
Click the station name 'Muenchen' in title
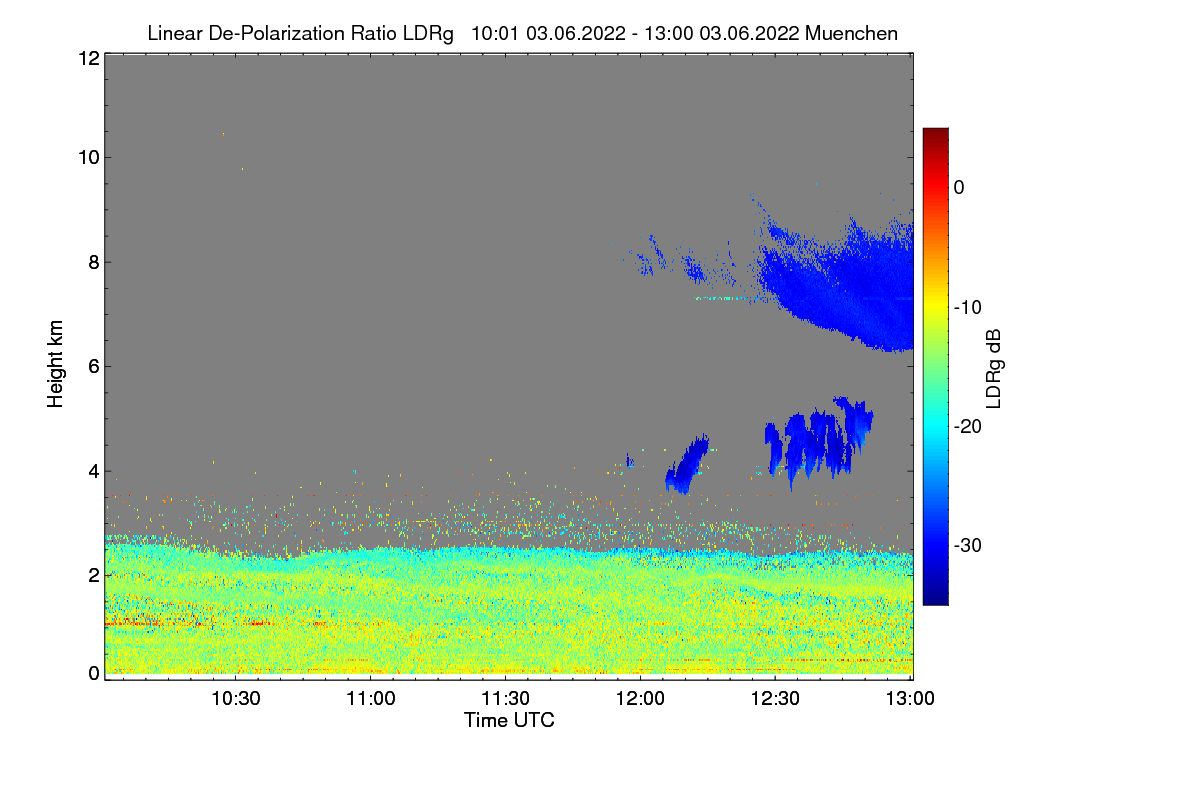[851, 33]
